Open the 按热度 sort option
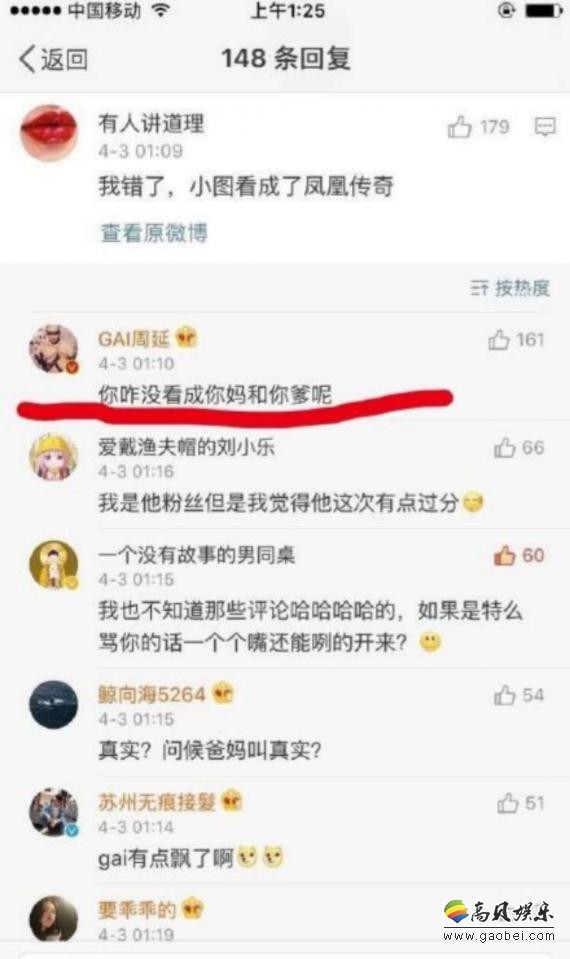Screen dimensions: 570x959 tap(510, 287)
